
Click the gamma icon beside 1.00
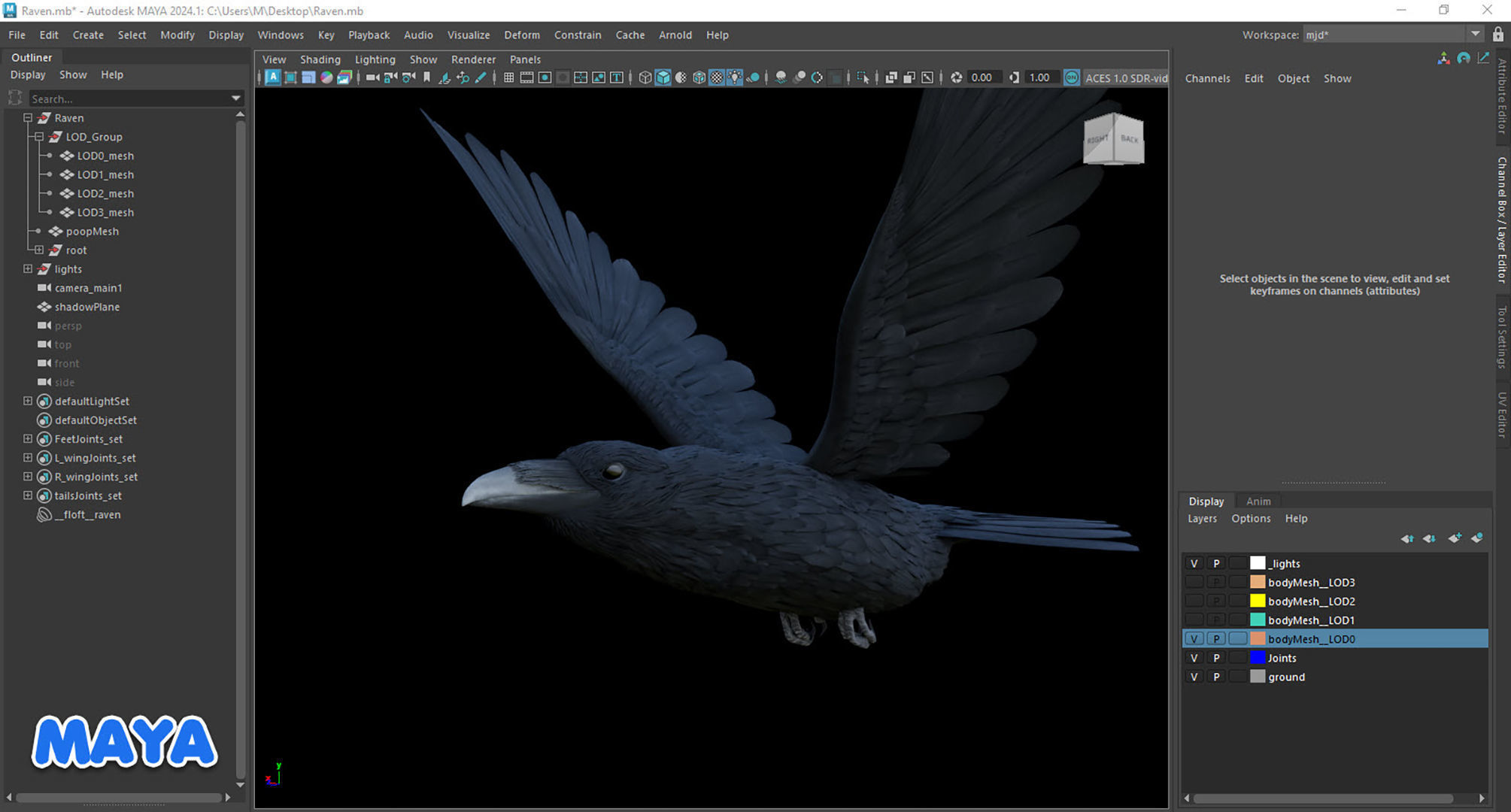[x=1014, y=77]
